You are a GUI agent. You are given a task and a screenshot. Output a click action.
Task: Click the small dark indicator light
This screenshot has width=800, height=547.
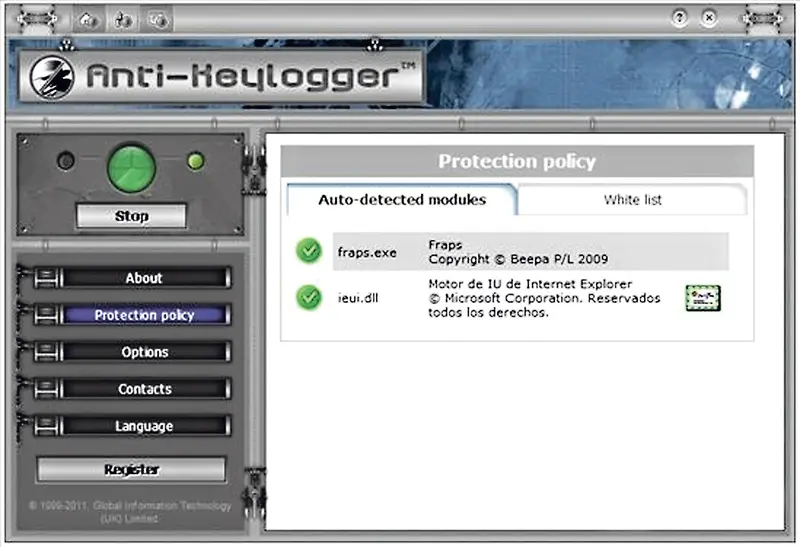coord(66,161)
